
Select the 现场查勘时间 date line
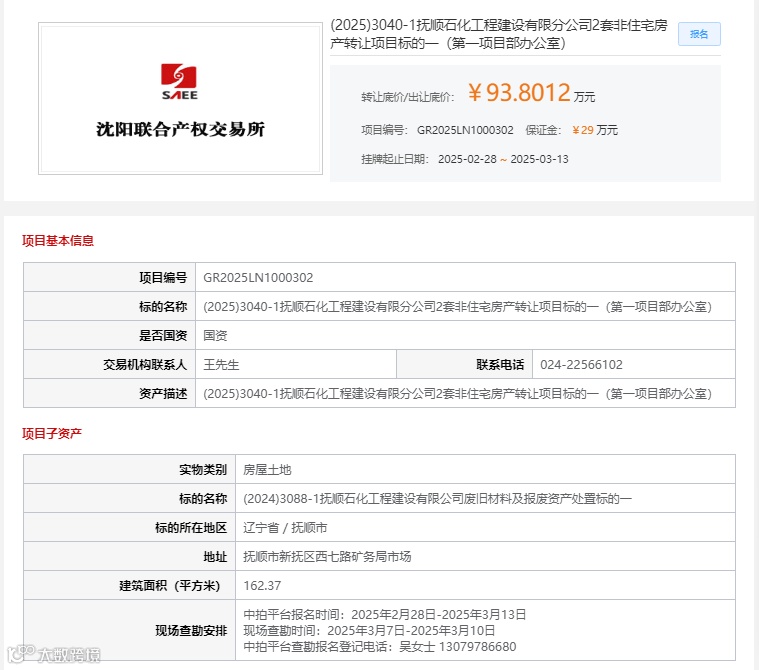coord(369,631)
